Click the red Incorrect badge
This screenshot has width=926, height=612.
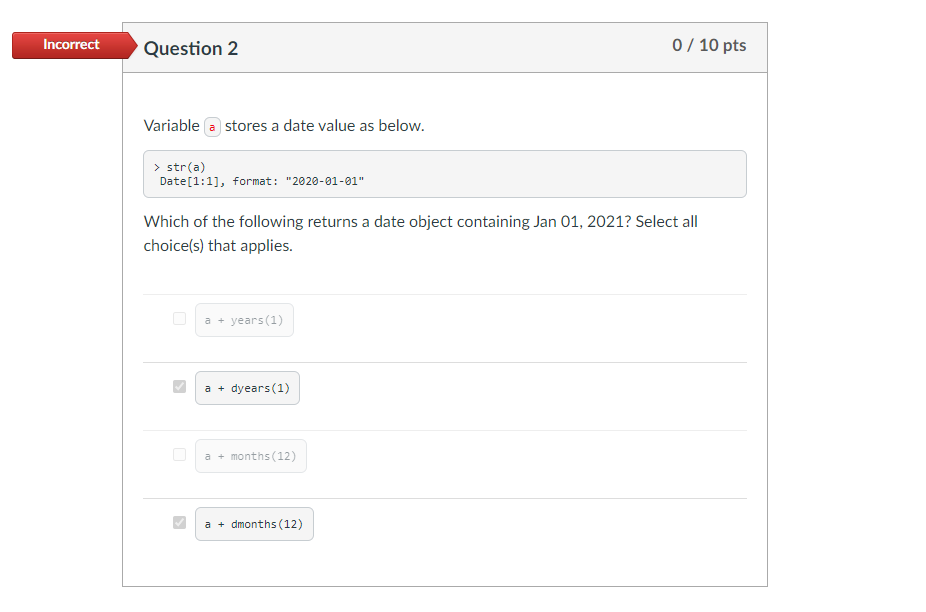pyautogui.click(x=71, y=45)
